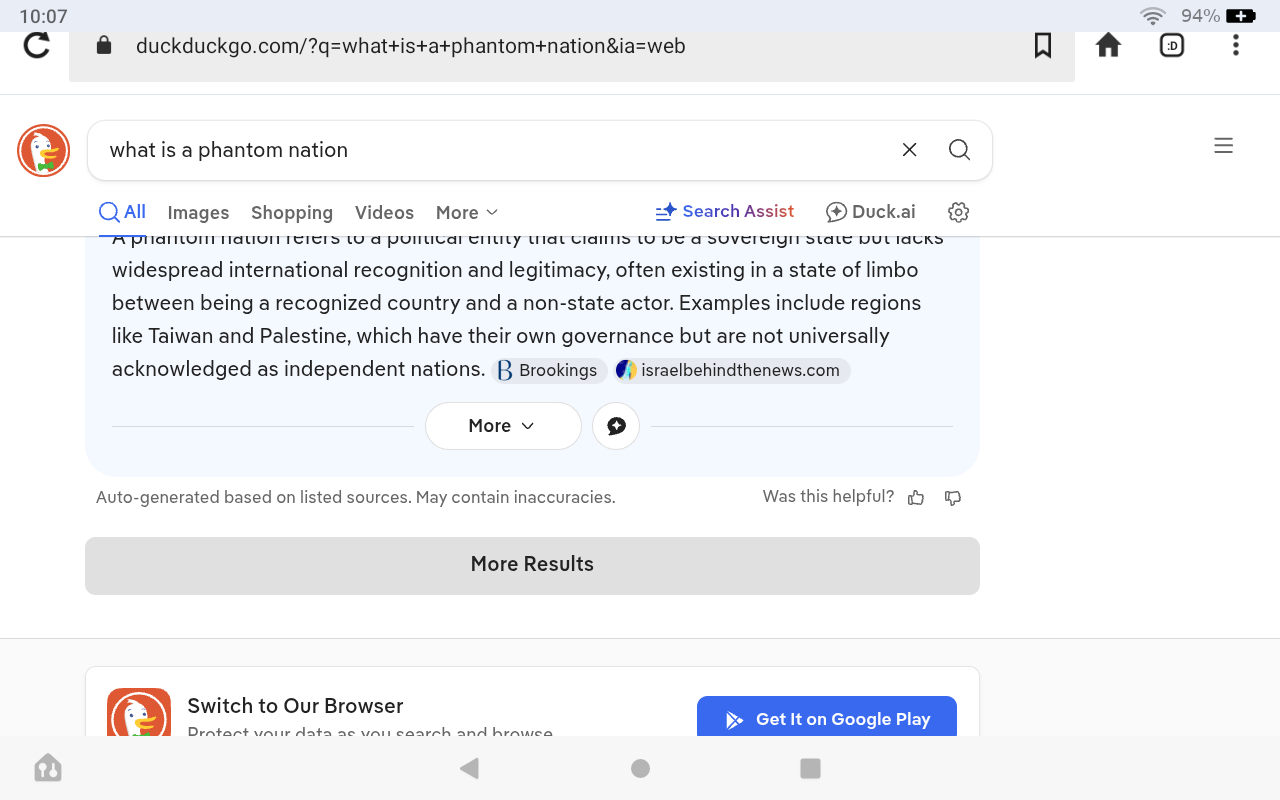Expand the answer with More button
This screenshot has width=1280, height=800.
502,426
